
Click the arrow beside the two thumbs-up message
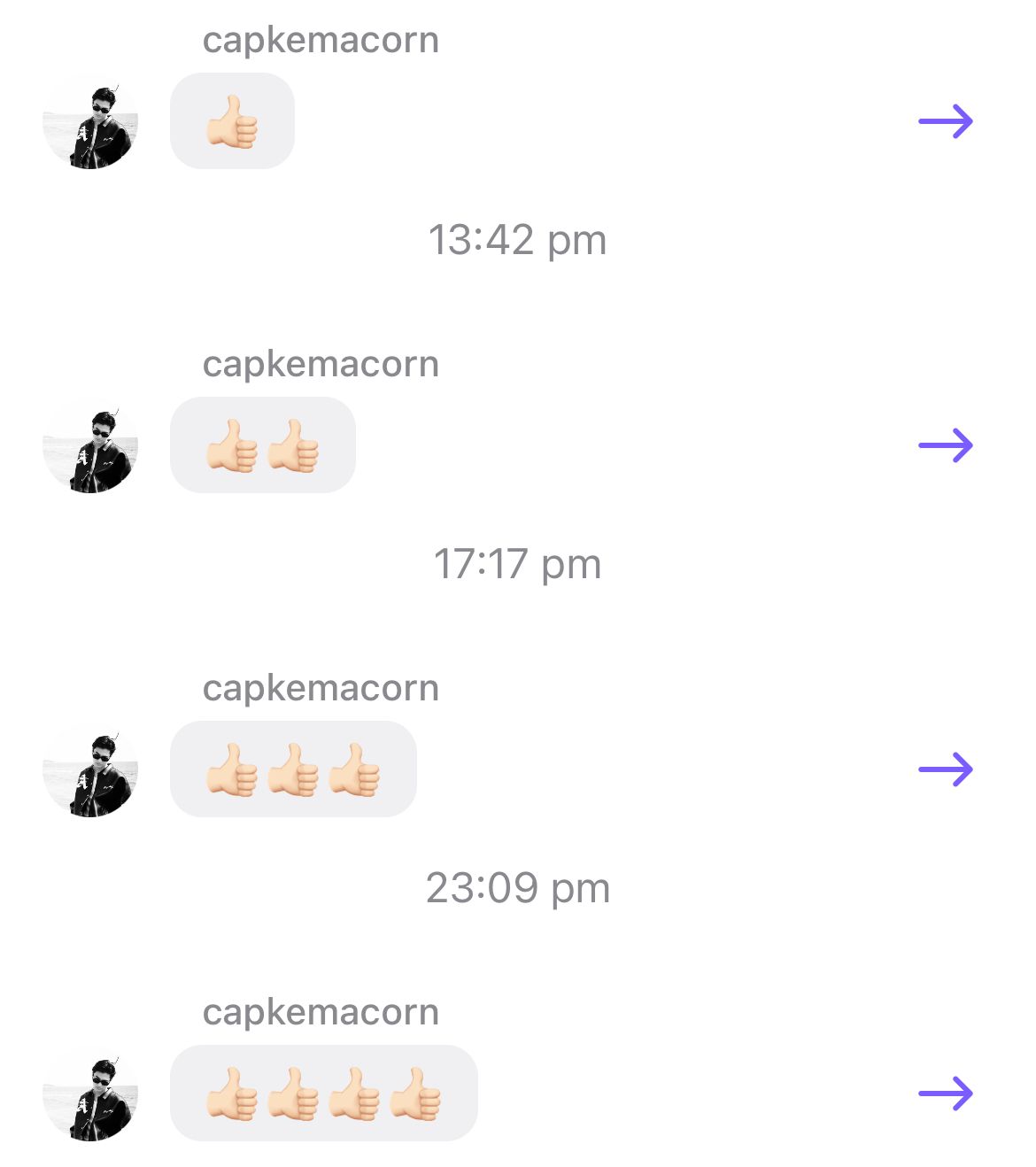click(x=946, y=445)
